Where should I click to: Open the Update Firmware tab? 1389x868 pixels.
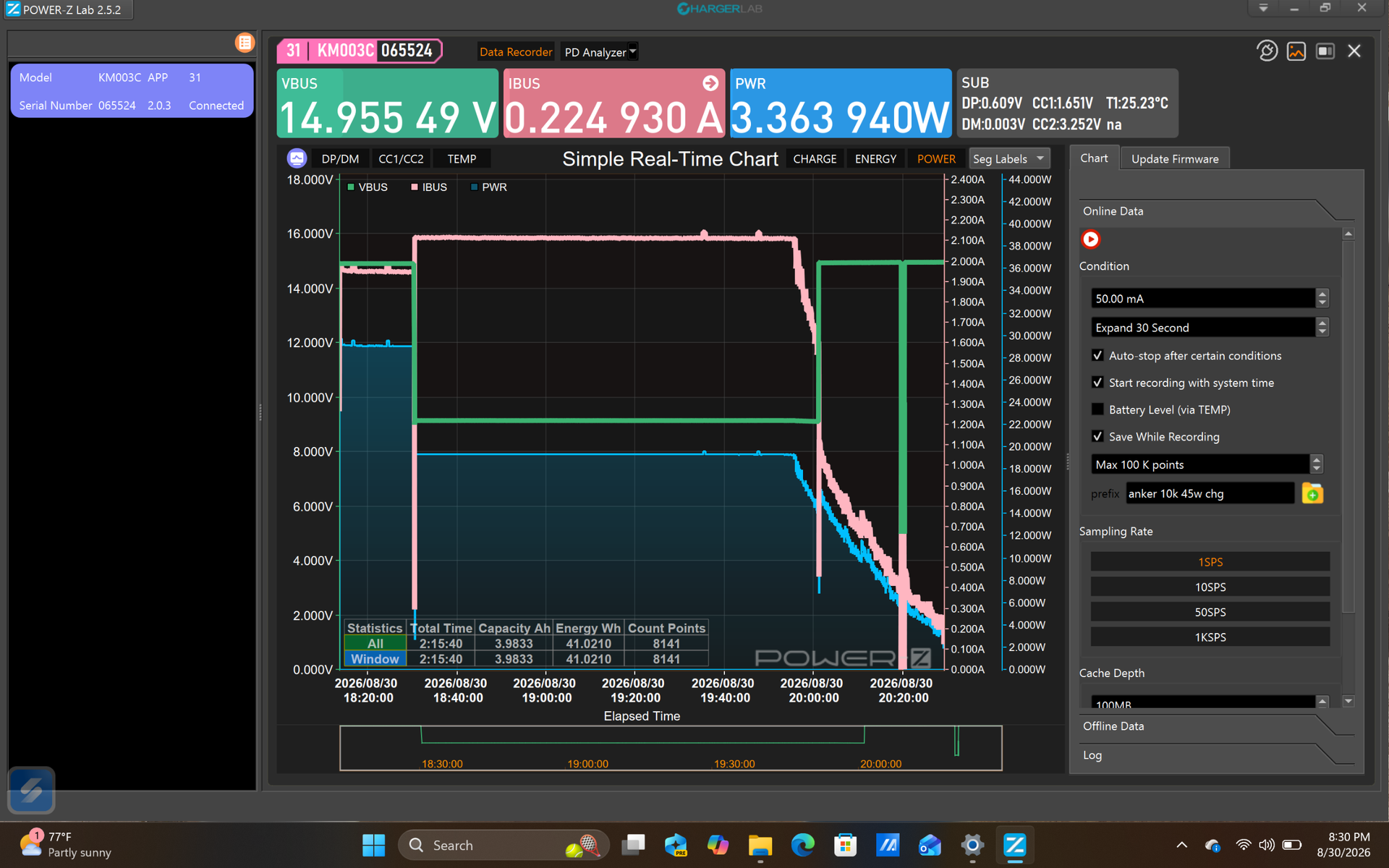click(1175, 158)
